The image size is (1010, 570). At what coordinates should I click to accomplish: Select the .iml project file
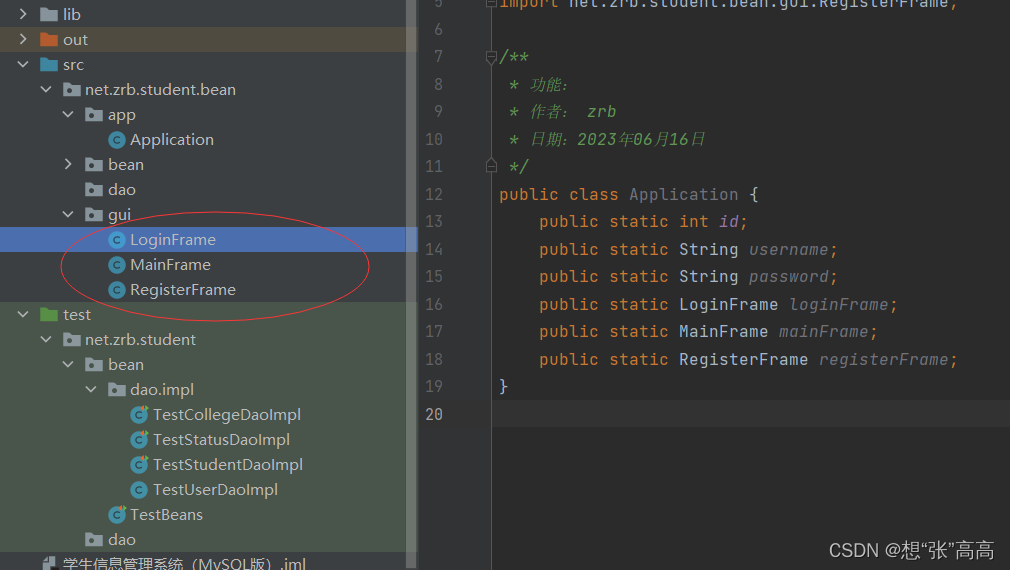click(184, 564)
